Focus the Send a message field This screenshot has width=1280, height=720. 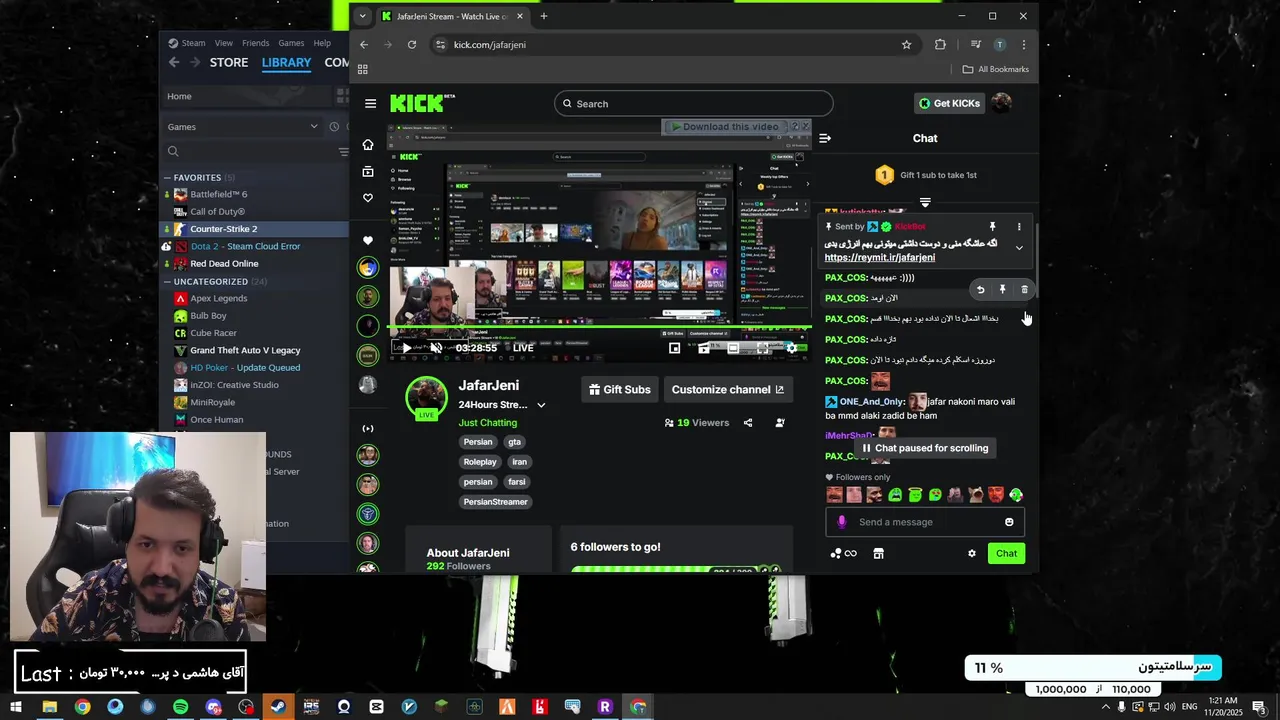coord(925,522)
